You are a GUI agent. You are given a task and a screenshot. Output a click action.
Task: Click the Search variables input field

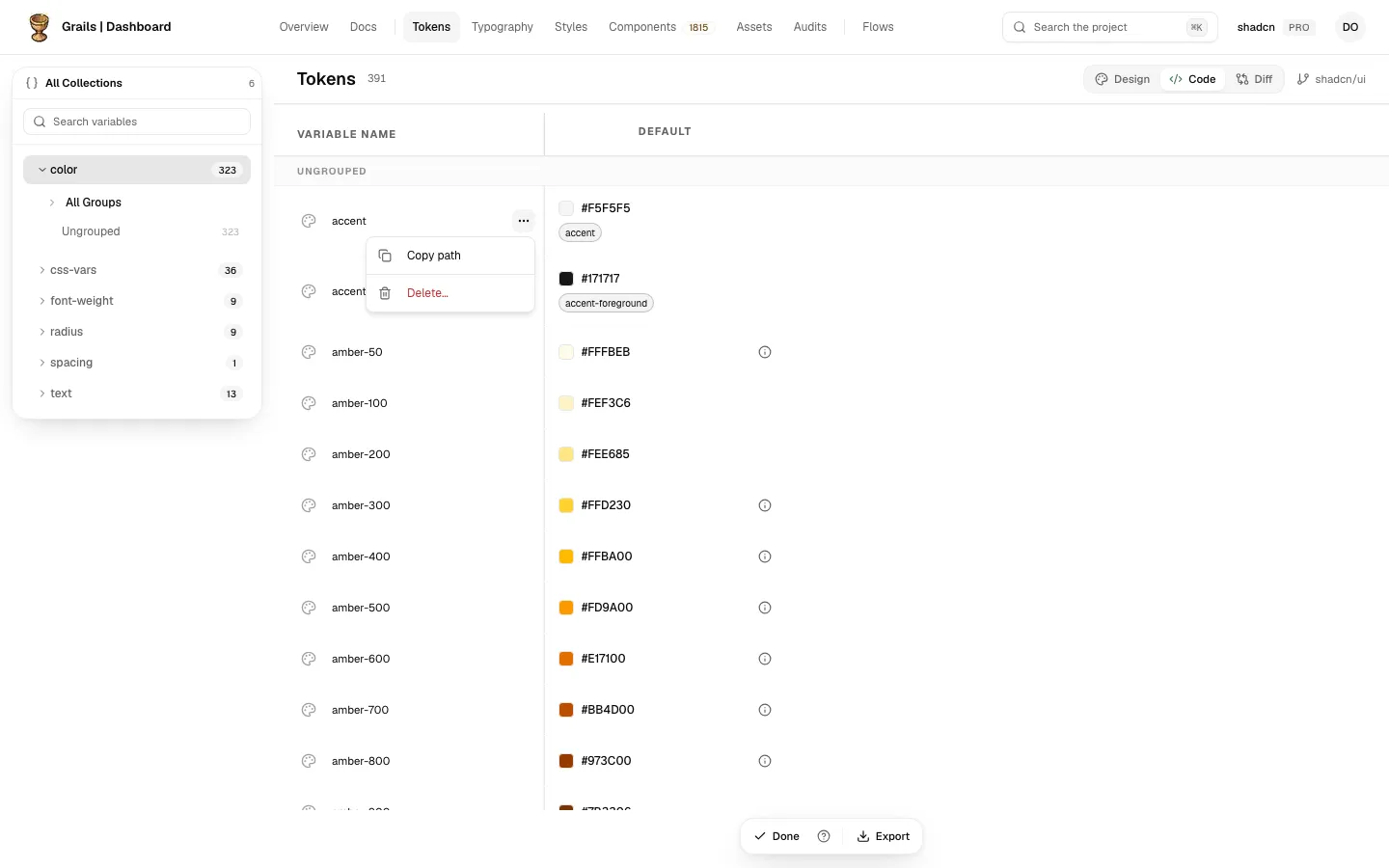tap(137, 122)
